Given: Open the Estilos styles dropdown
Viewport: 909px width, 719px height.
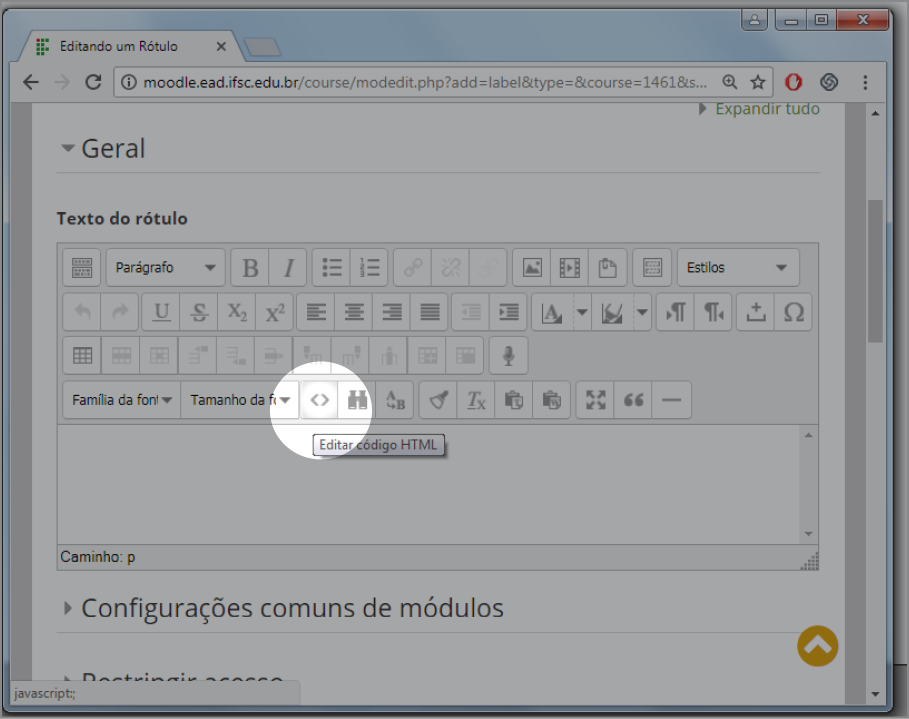Looking at the screenshot, I should point(738,268).
